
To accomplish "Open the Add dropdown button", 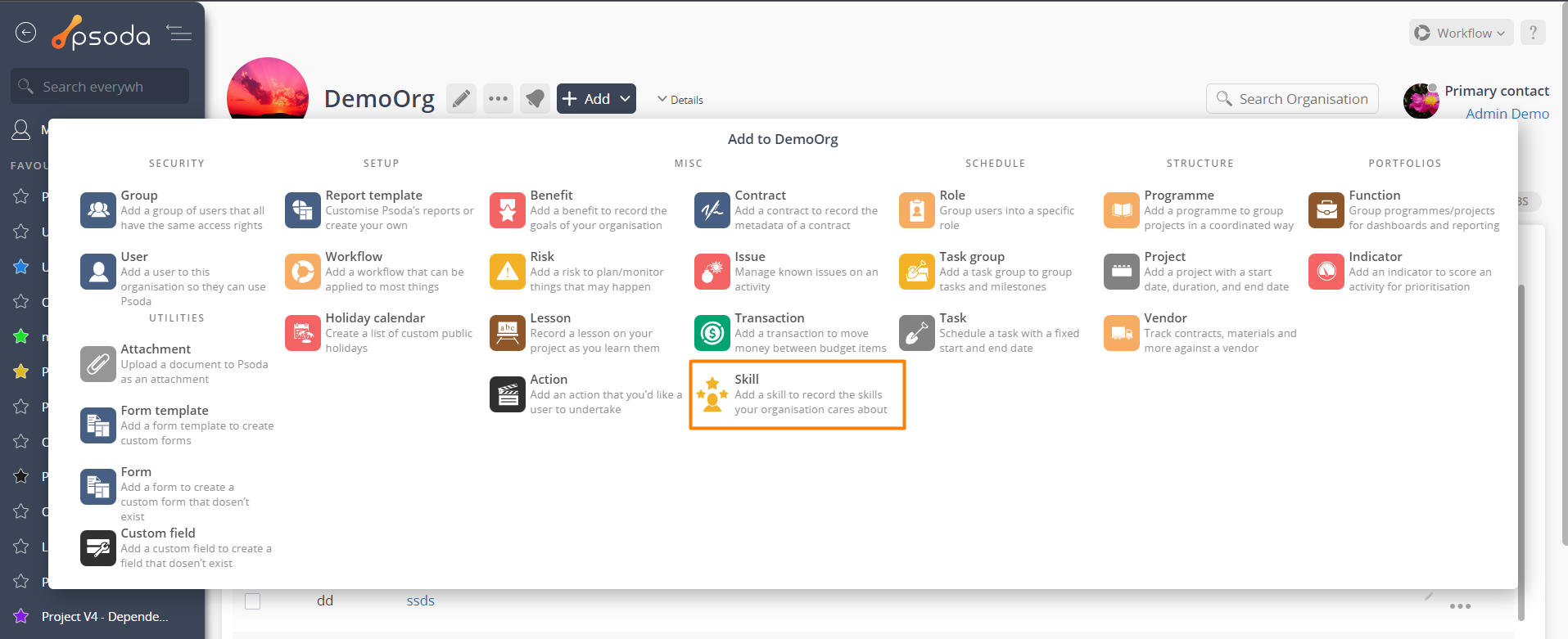I will click(x=596, y=99).
